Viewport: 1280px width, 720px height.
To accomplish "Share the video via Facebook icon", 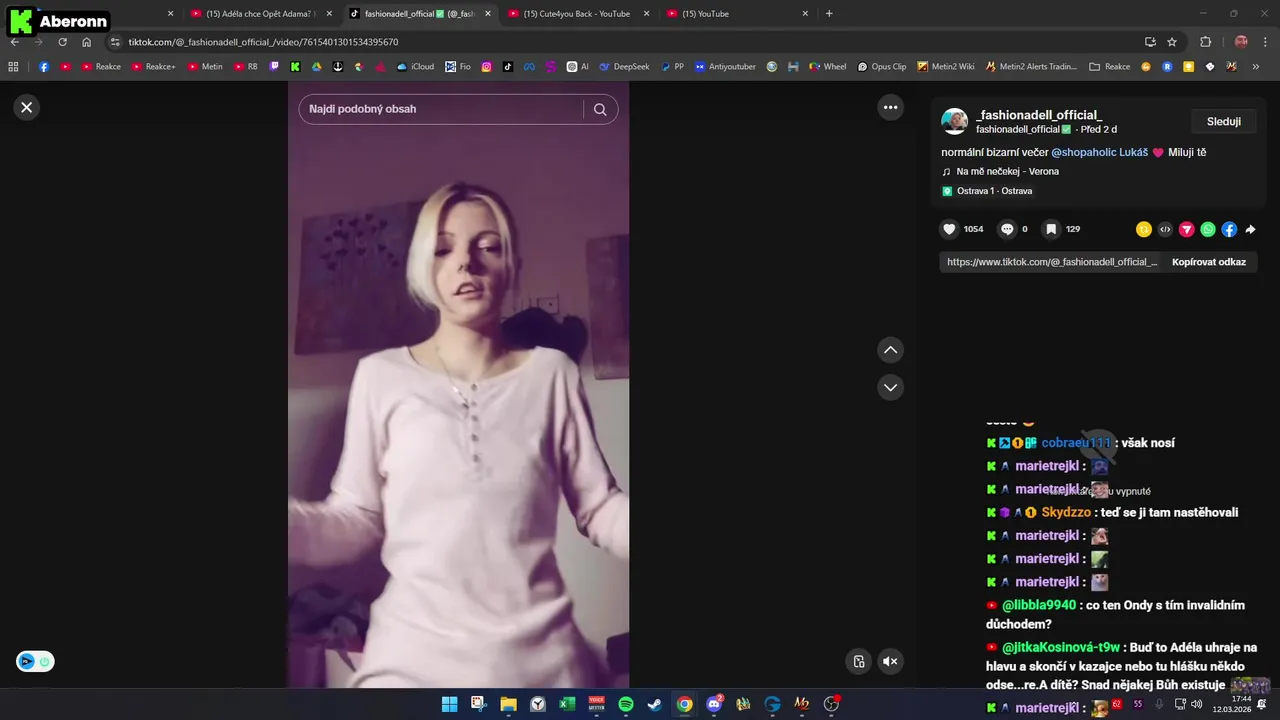I will click(1229, 229).
